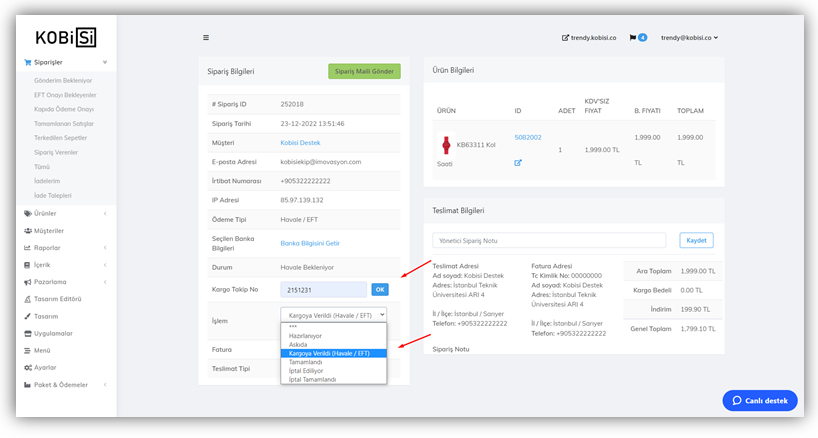Open the İşlem status dropdown
The height and width of the screenshot is (438, 818).
tap(334, 315)
